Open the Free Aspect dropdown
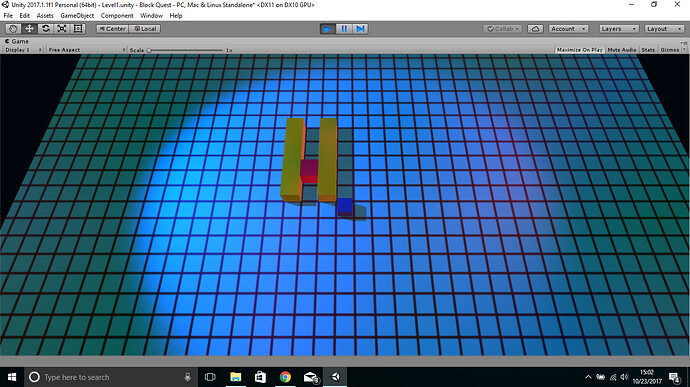Viewport: 690px width, 387px height. click(86, 50)
